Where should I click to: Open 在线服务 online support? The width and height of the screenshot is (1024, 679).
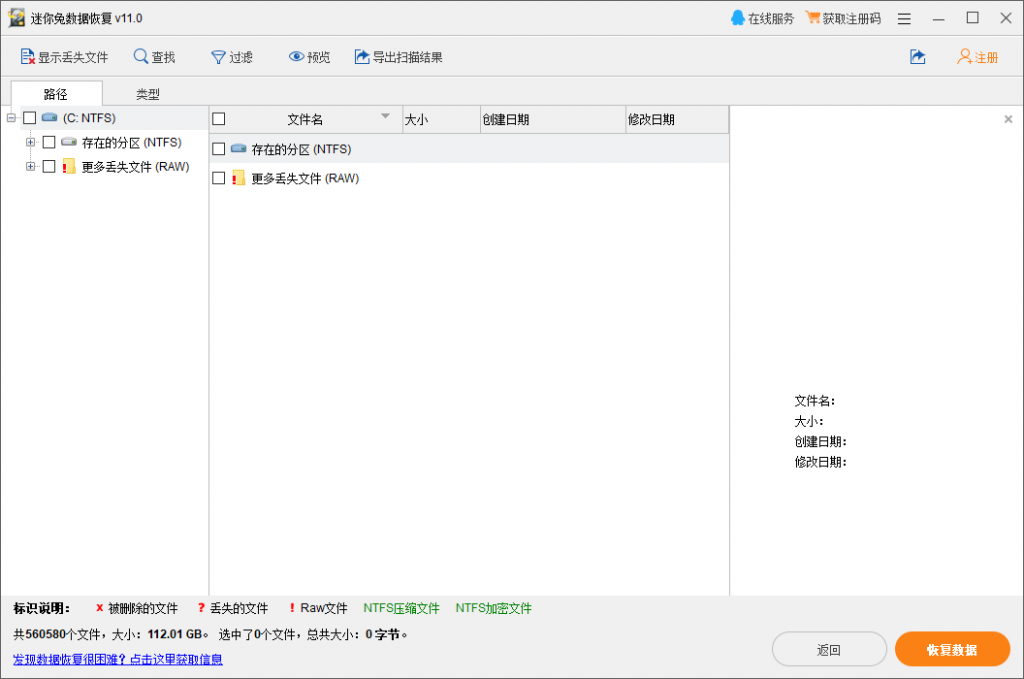pos(762,18)
